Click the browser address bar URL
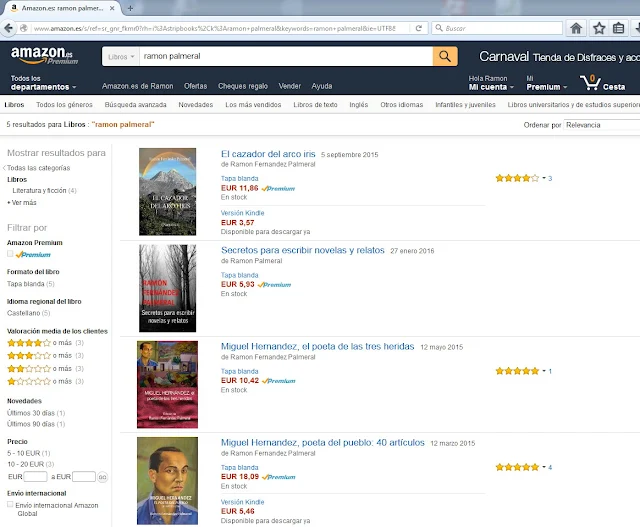Screen dimensions: 640x527 [x=214, y=28]
